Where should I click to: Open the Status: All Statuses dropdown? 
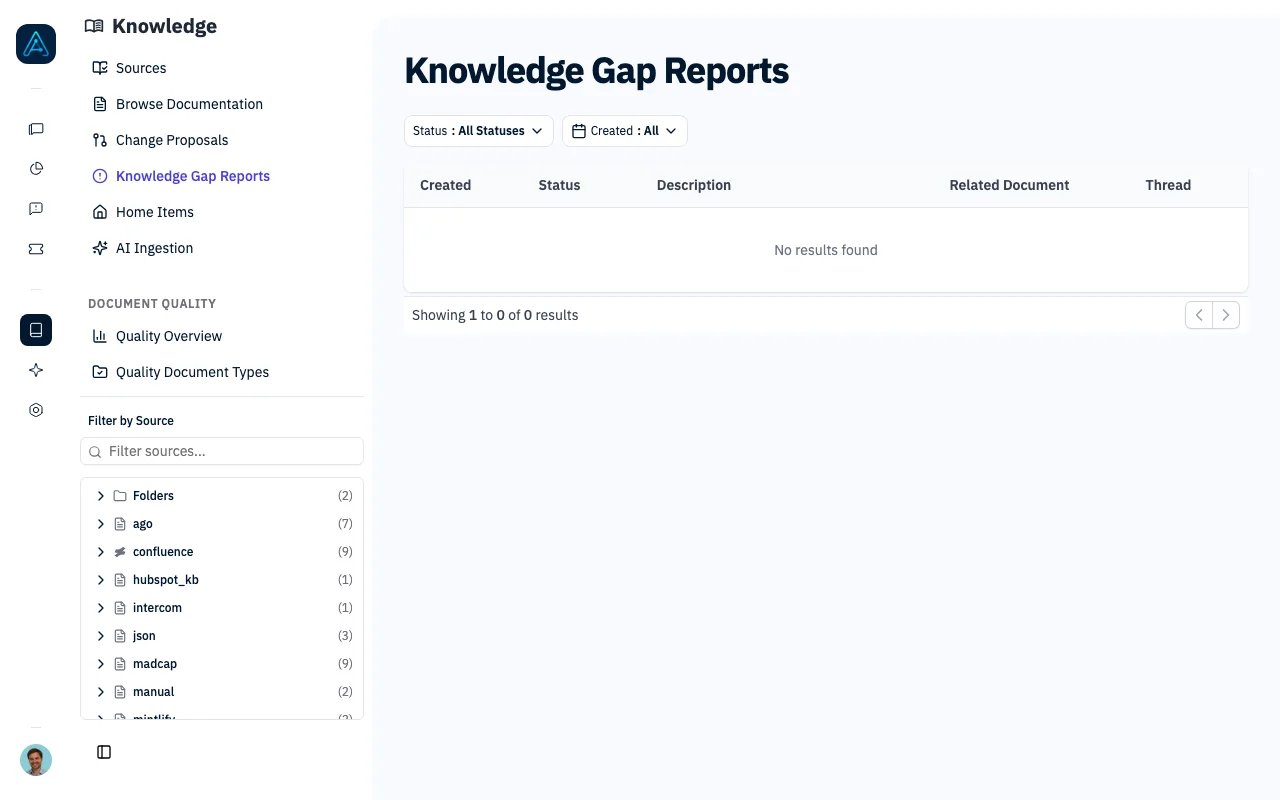tap(479, 131)
